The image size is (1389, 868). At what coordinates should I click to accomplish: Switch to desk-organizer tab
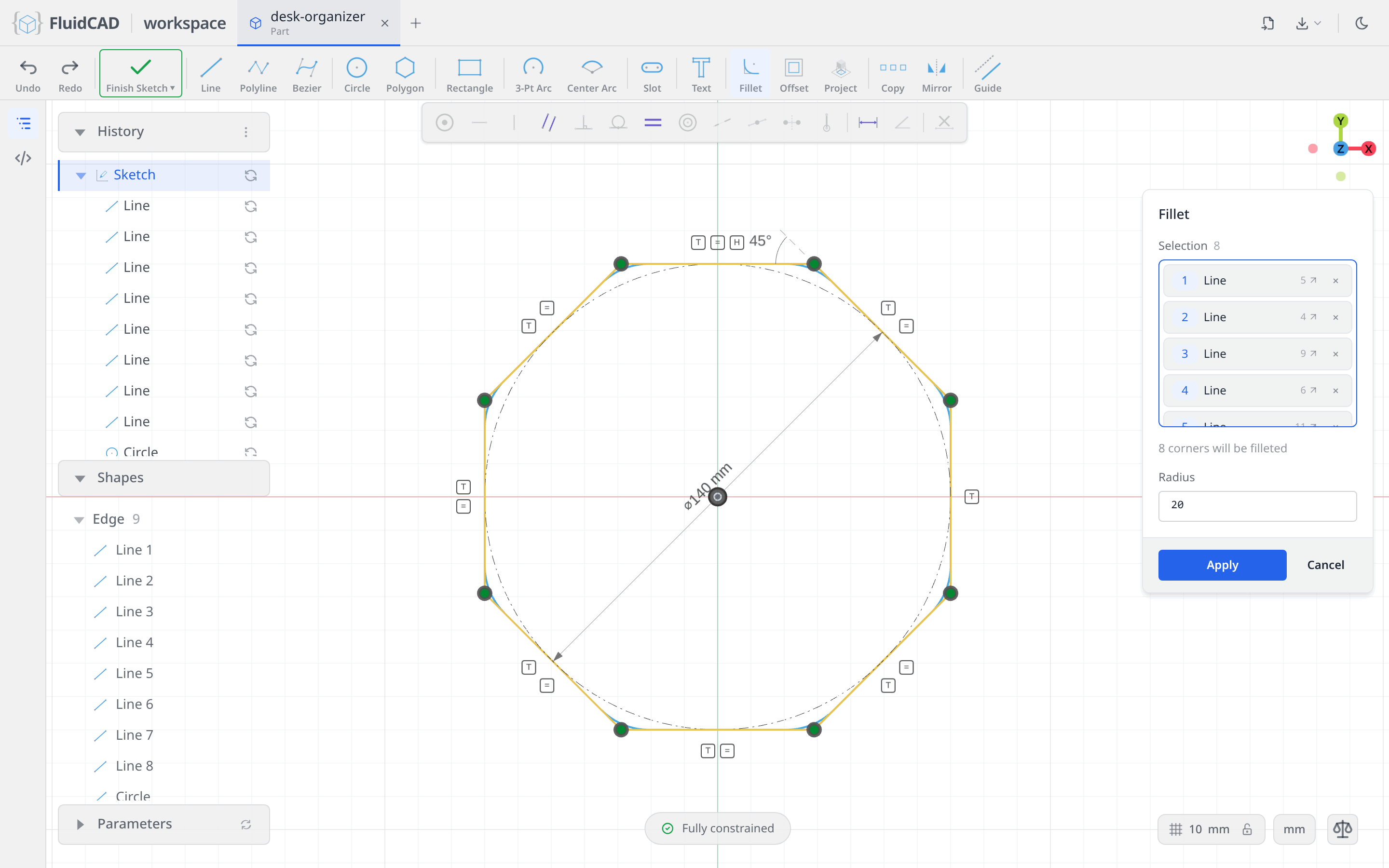pos(318,23)
